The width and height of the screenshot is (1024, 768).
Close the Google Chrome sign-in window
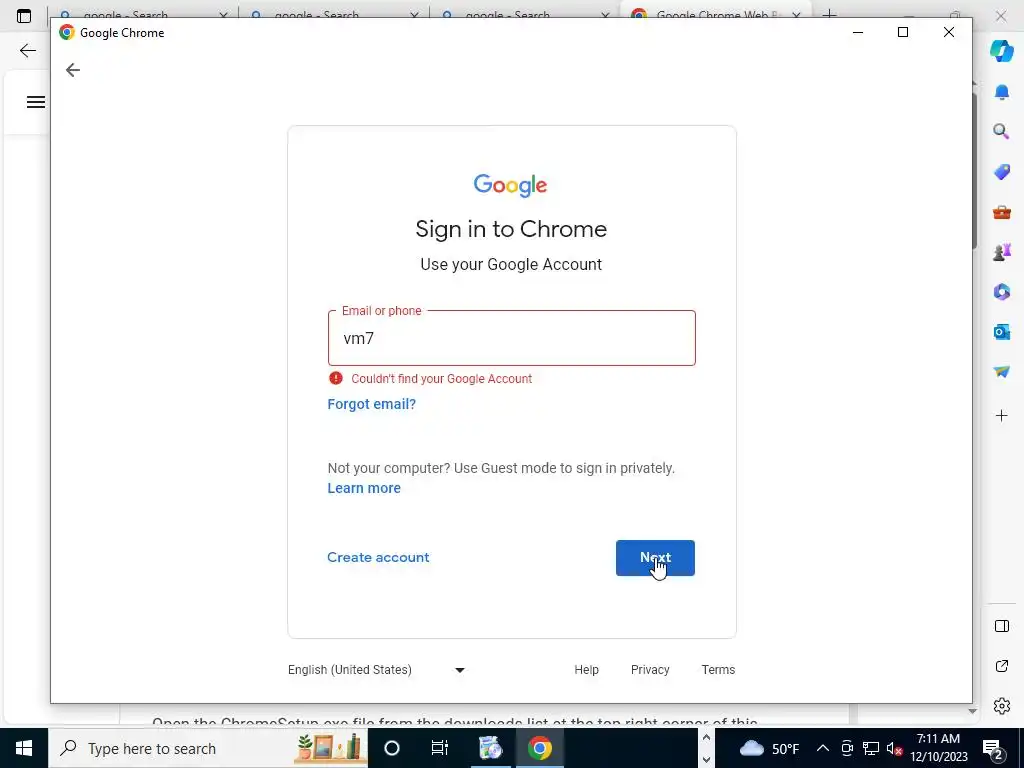click(949, 32)
